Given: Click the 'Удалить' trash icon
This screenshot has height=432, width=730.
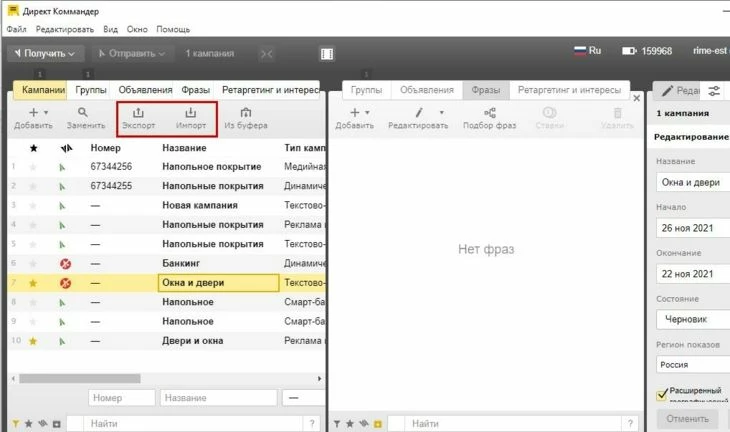Looking at the screenshot, I should coord(617,113).
